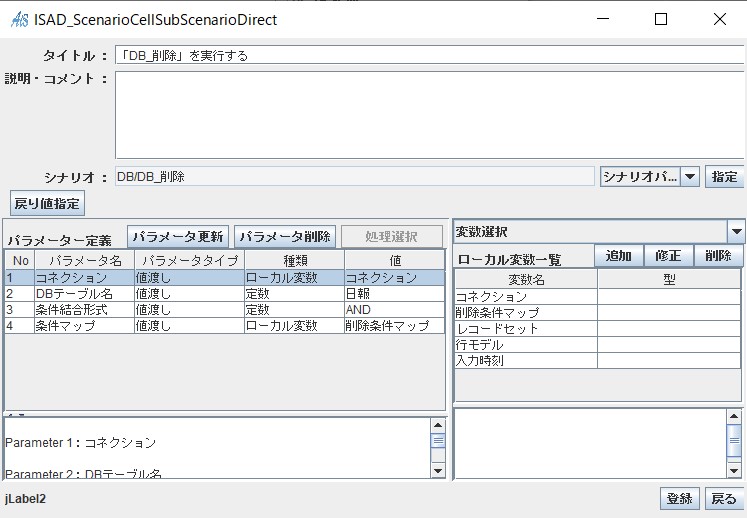747x518 pixels.
Task: Click inside the 説明・コメント text area
Action: click(429, 115)
